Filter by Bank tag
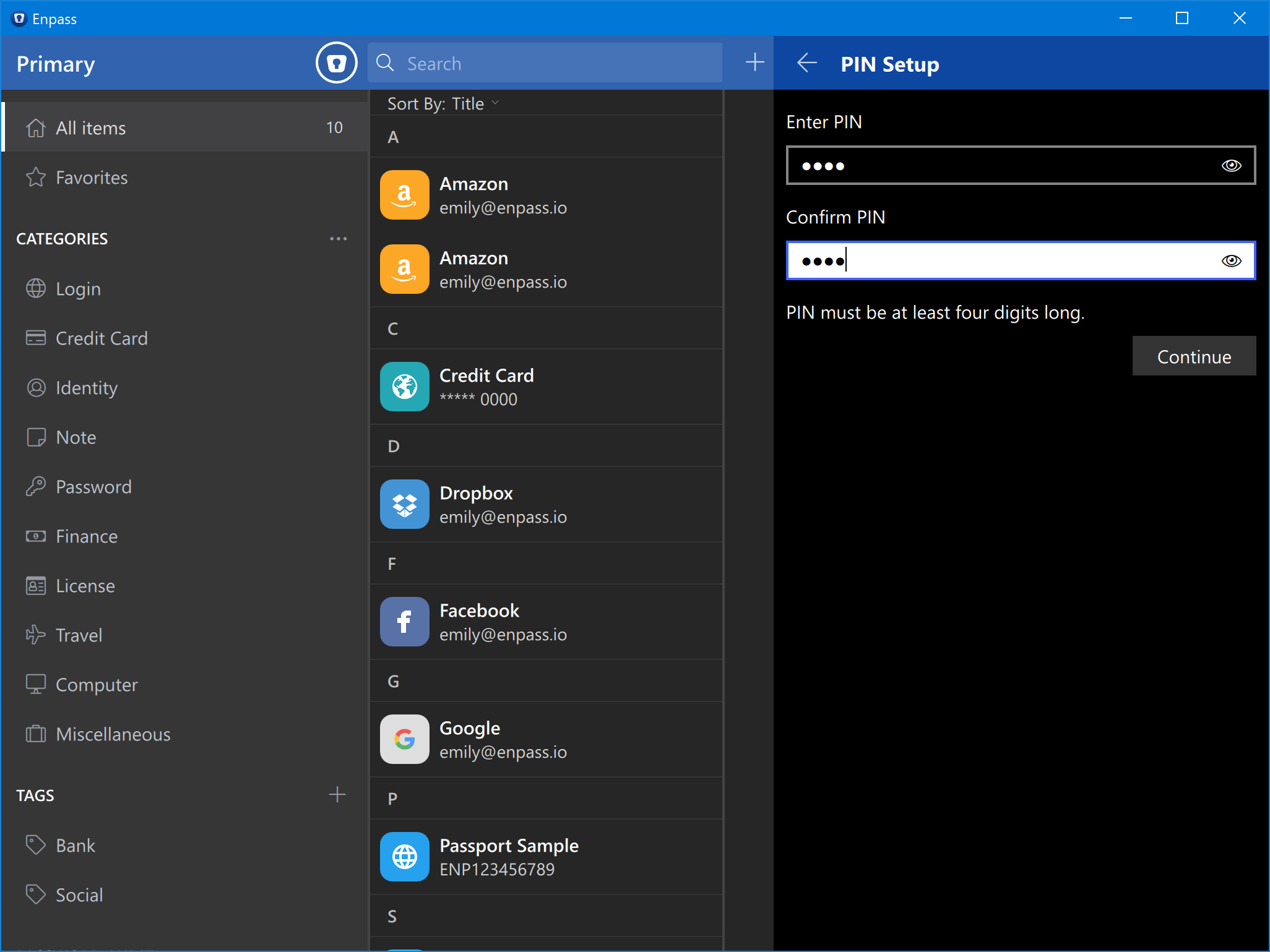Image resolution: width=1270 pixels, height=952 pixels. pyautogui.click(x=184, y=846)
